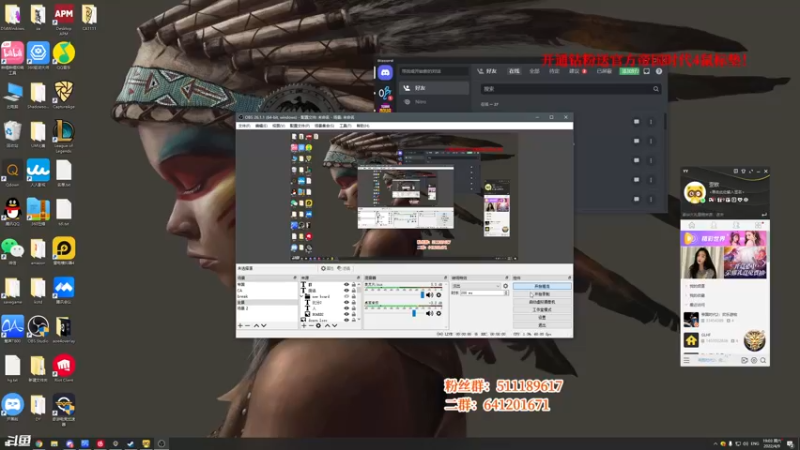
Task: Open the scene transition type dropdown
Action: 476,286
